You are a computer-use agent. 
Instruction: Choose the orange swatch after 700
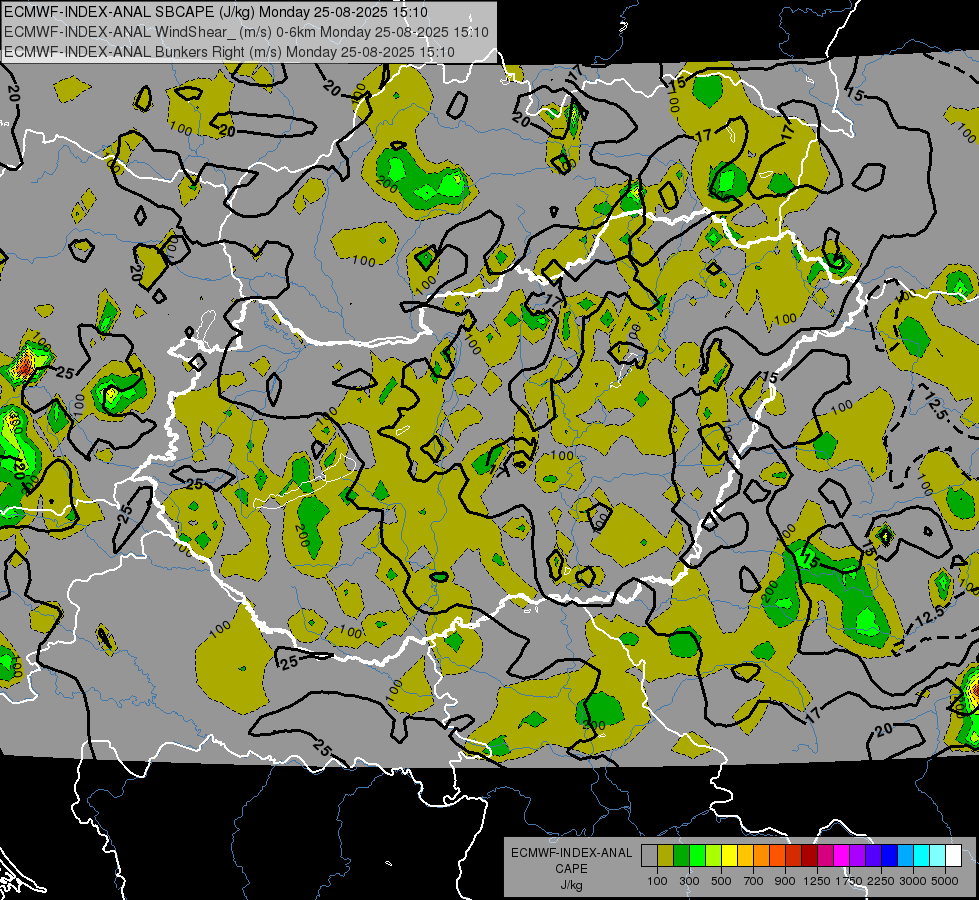coord(761,855)
